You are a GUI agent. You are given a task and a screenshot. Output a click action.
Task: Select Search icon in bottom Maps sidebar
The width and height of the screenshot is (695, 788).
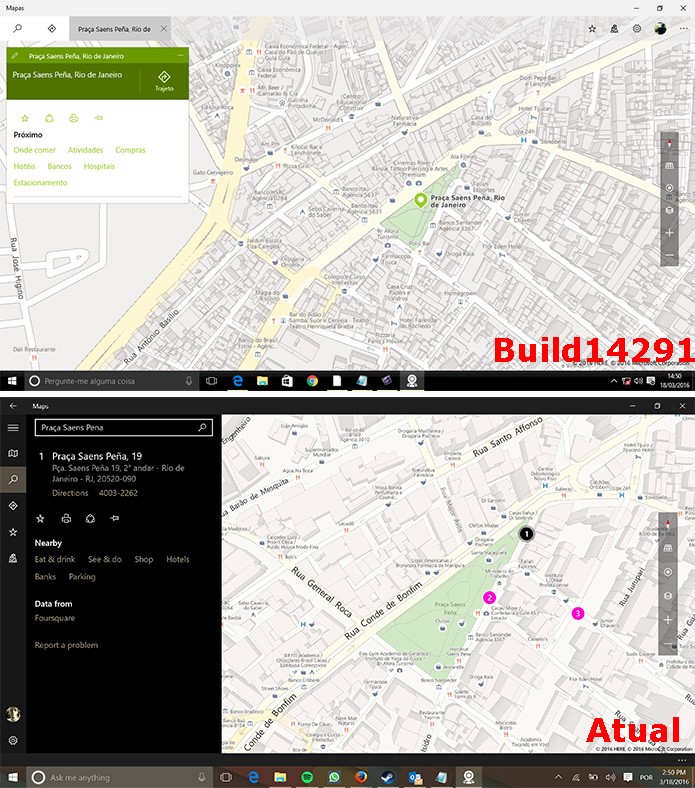tap(13, 479)
